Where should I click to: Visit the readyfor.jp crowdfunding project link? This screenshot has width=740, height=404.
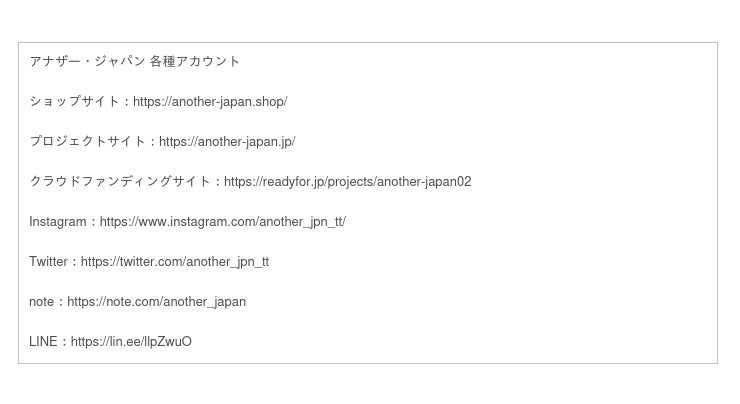(347, 182)
